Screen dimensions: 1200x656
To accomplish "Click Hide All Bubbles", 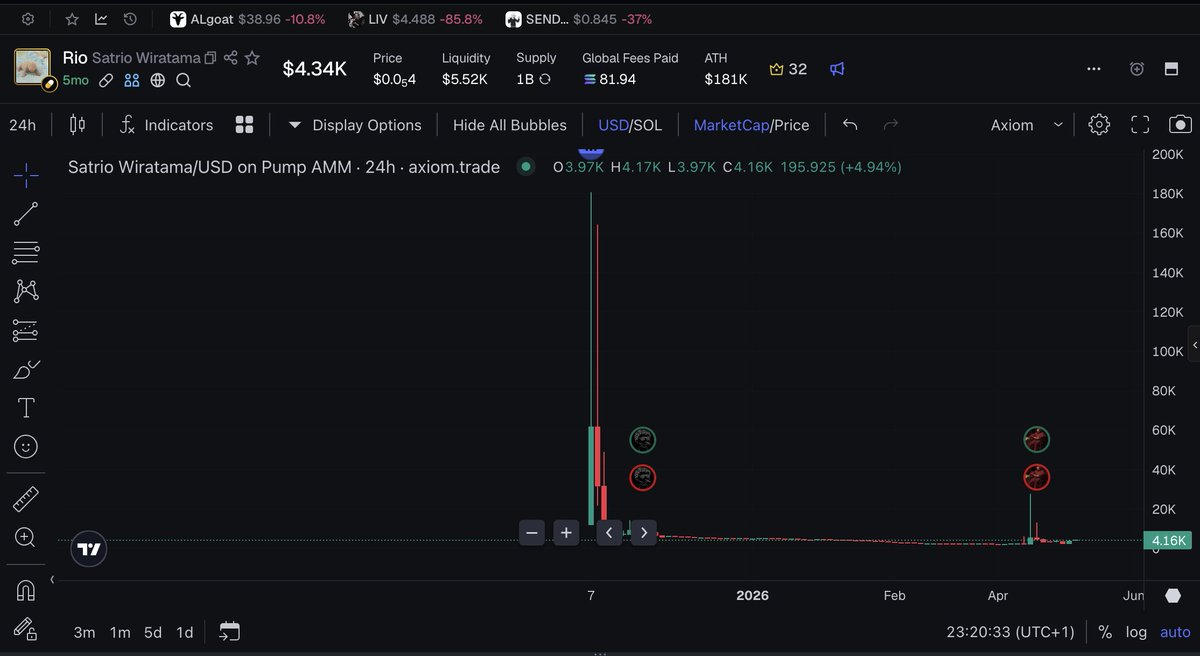I will 510,125.
